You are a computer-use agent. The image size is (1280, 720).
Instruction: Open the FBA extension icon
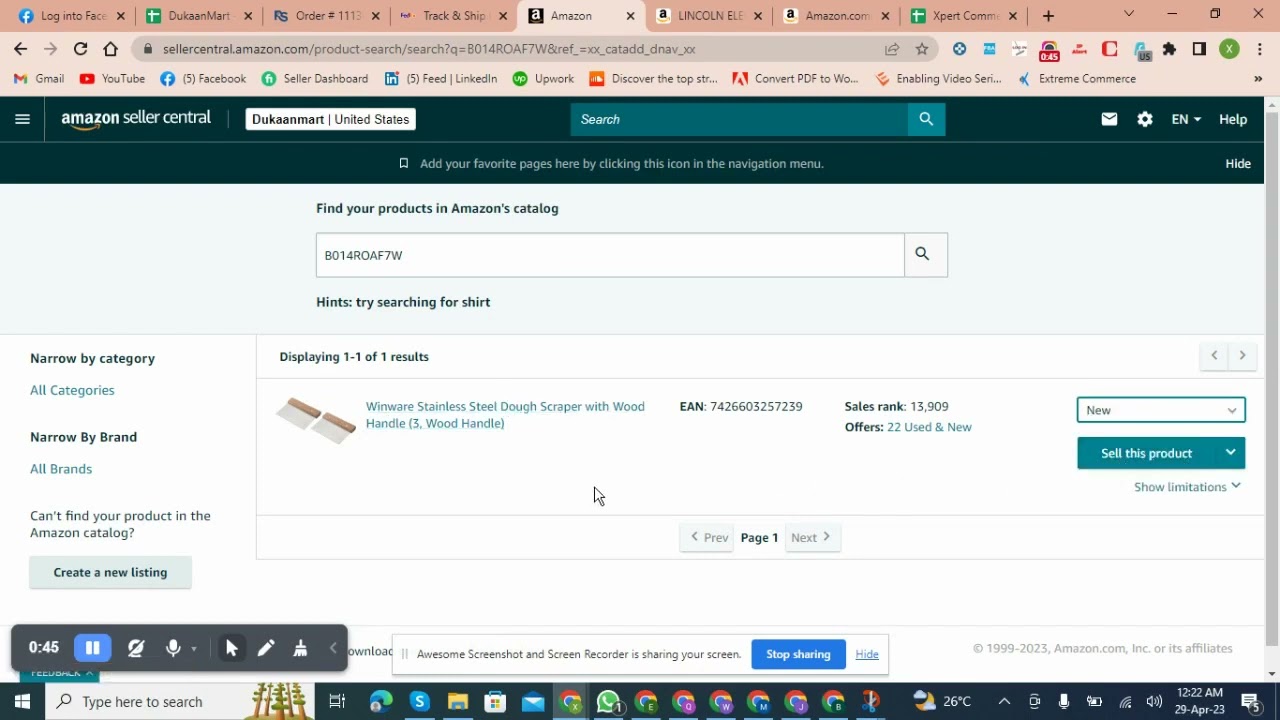[x=989, y=49]
